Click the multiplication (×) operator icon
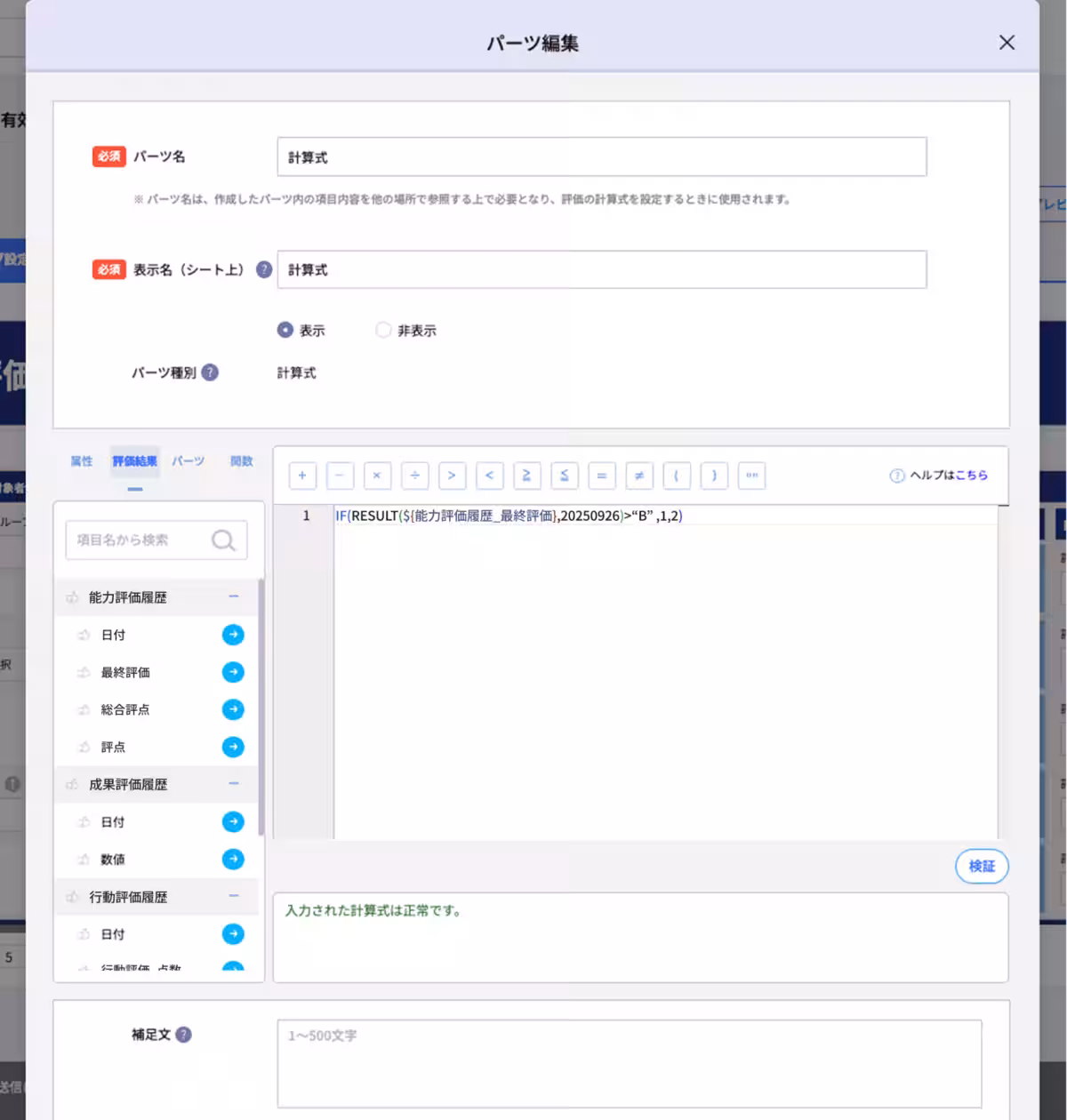Screen dimensions: 1067x1120 377,476
